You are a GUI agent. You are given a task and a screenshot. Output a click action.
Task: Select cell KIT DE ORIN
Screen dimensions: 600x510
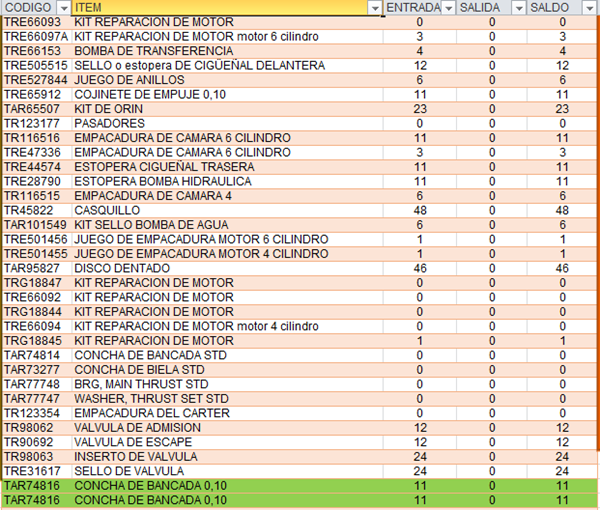tap(227, 109)
